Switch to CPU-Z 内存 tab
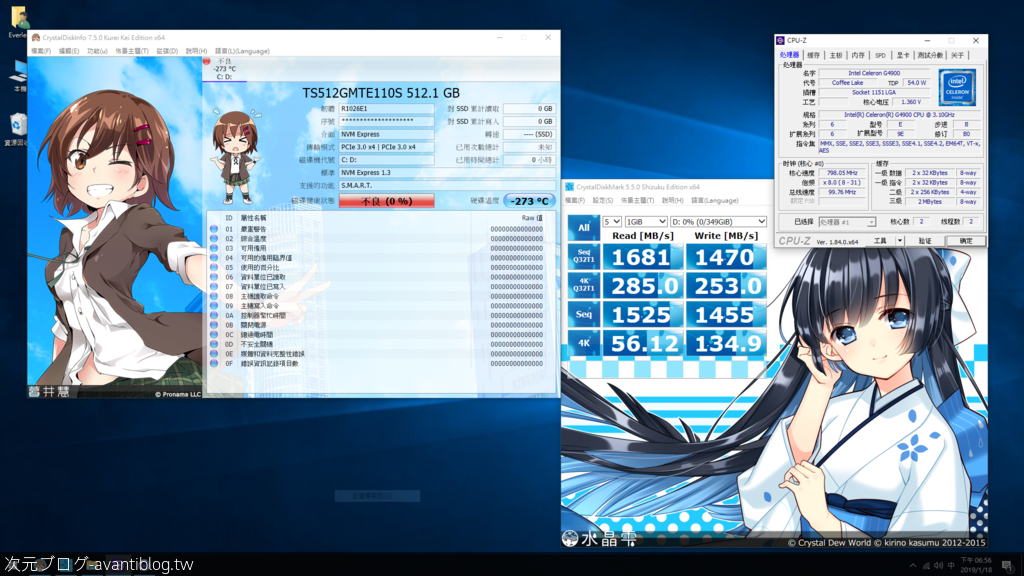Viewport: 1024px width, 576px height. pos(858,56)
